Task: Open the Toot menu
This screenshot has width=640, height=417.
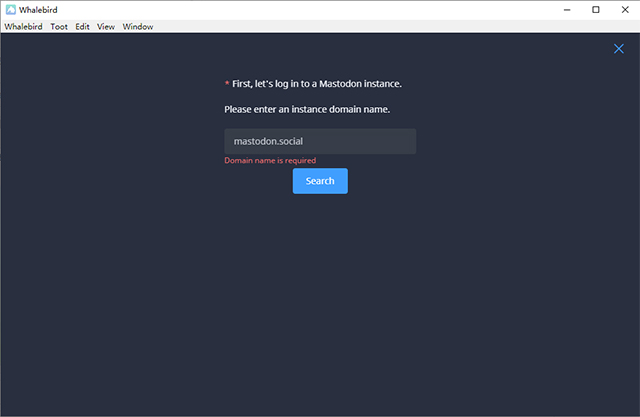Action: [59, 27]
